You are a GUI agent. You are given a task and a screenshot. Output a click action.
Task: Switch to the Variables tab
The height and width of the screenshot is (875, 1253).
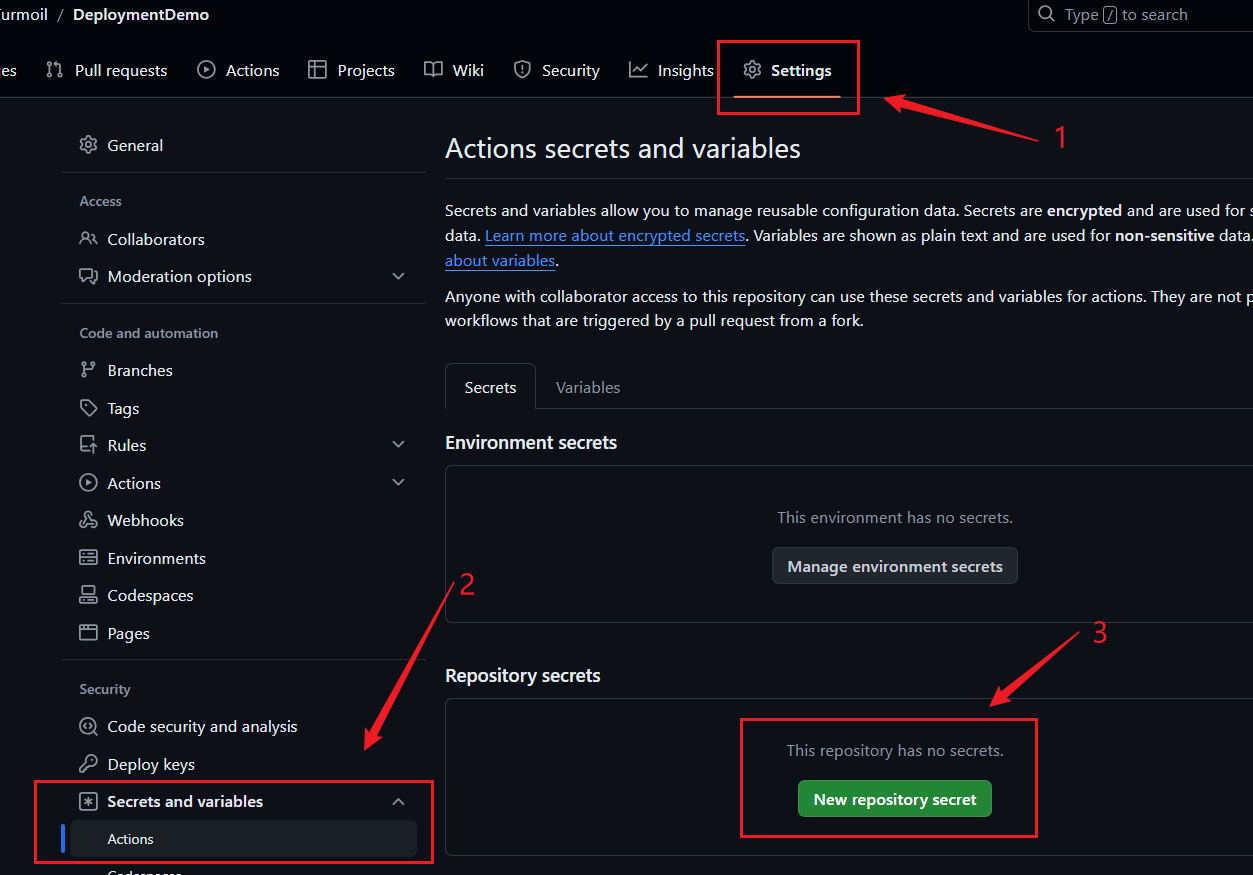pos(588,387)
